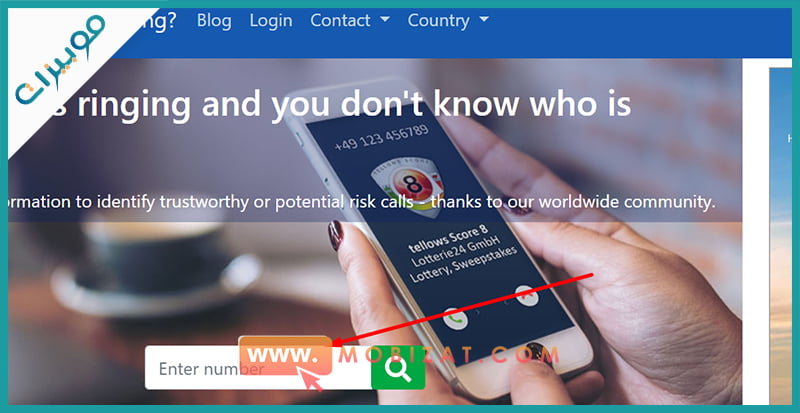This screenshot has height=413, width=800.
Task: Open the Blog link in the navbar
Action: (214, 20)
